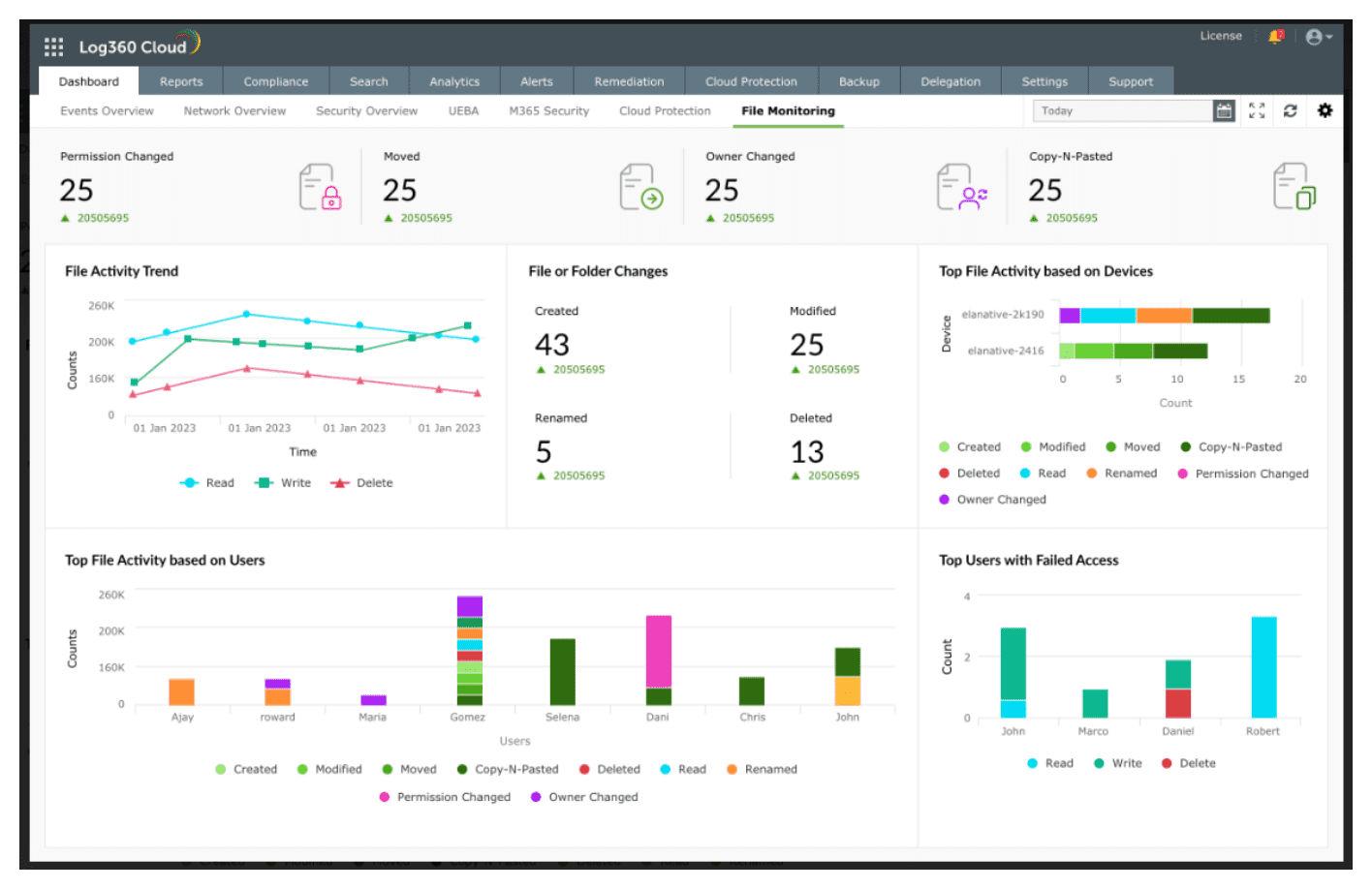Toggle Read series in File Activity Trend legend
Image resolution: width=1372 pixels, height=889 pixels.
[207, 483]
